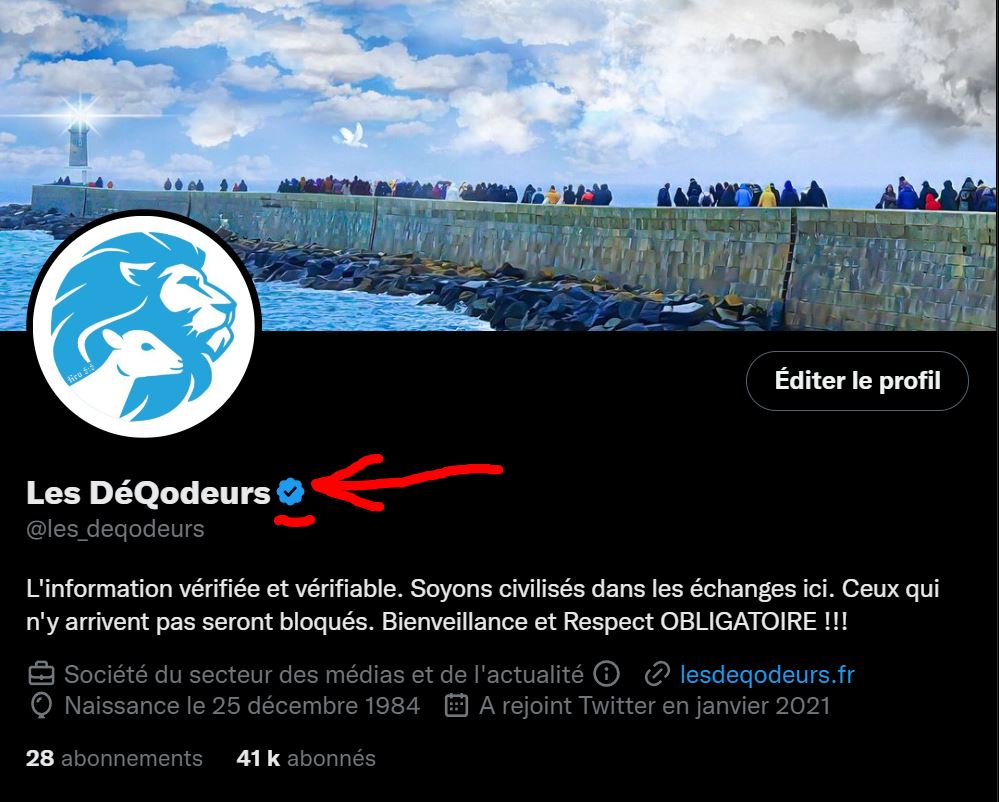
Task: Open the 28 abonnements following list
Action: click(x=114, y=758)
